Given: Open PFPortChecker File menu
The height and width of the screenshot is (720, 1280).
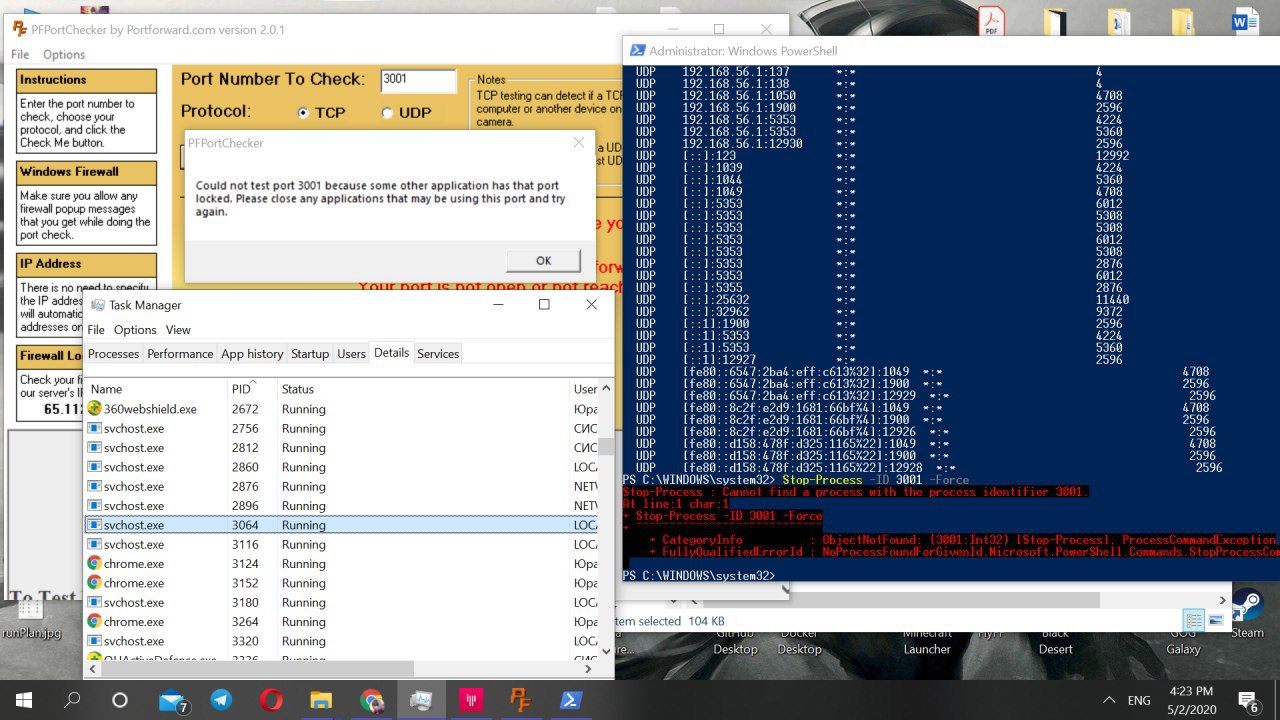Looking at the screenshot, I should coord(20,54).
